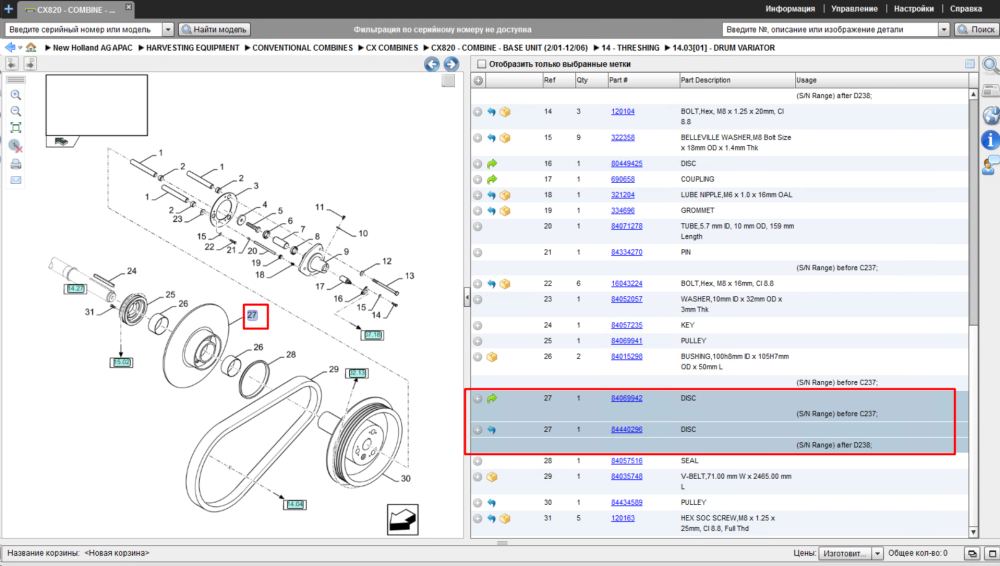The width and height of the screenshot is (1000, 566).
Task: Click the blue info icon on the right sidebar
Action: coord(990,140)
